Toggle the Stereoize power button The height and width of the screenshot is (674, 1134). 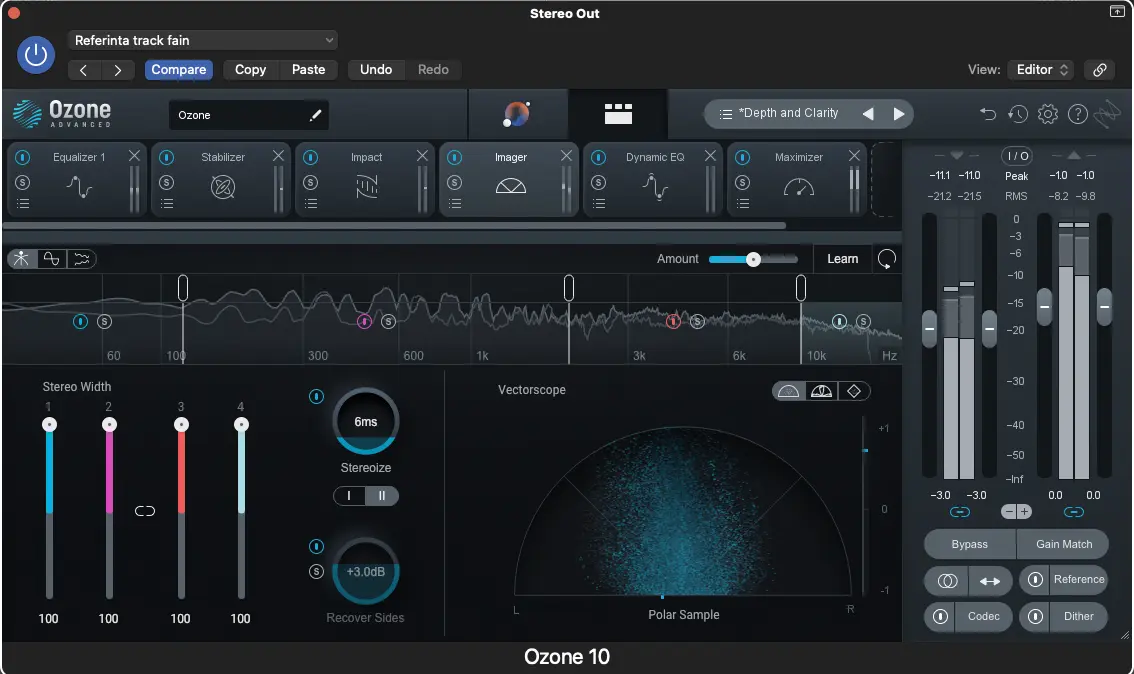click(x=317, y=397)
